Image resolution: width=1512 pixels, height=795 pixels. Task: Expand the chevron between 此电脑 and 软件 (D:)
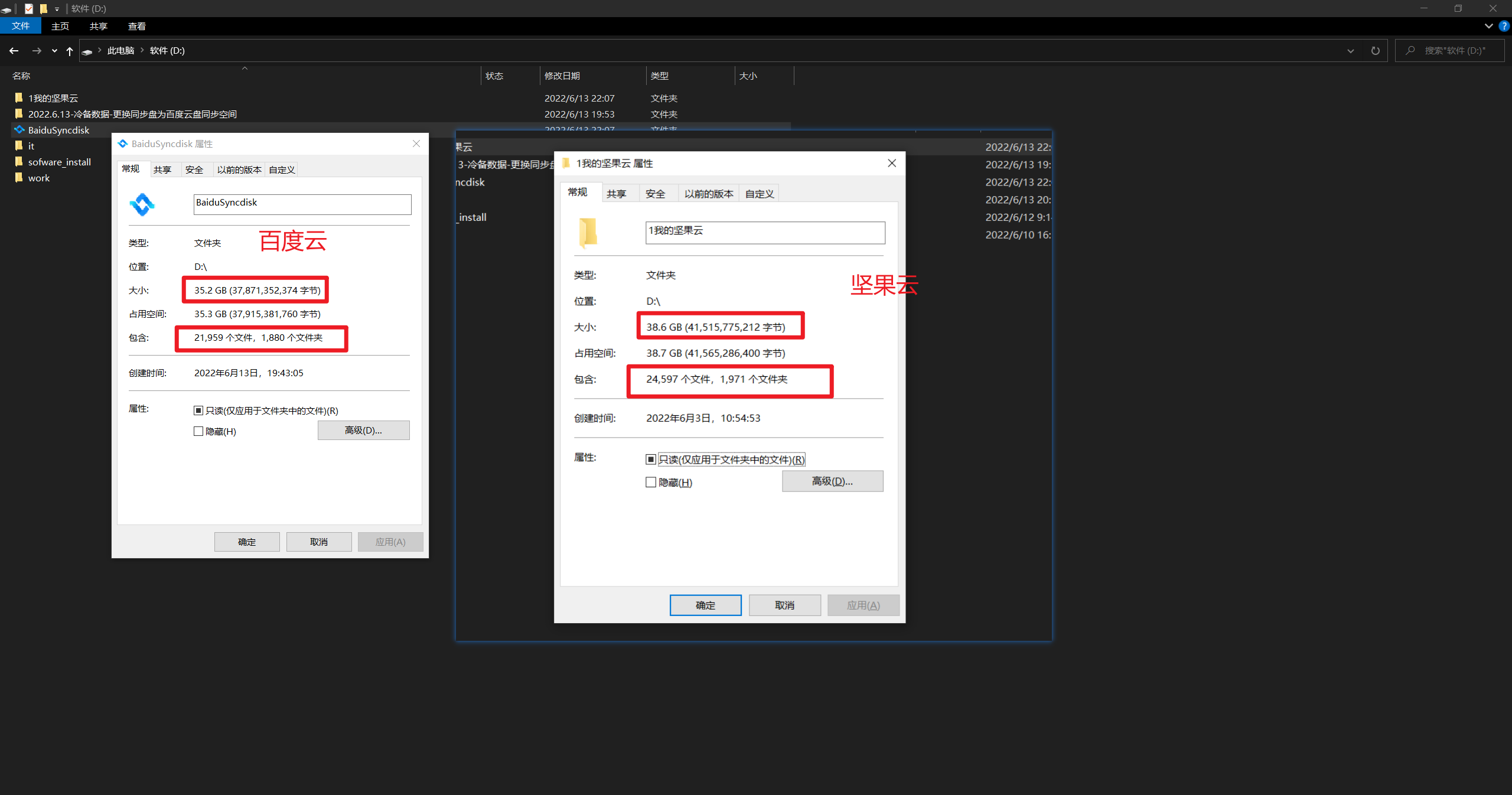(142, 50)
